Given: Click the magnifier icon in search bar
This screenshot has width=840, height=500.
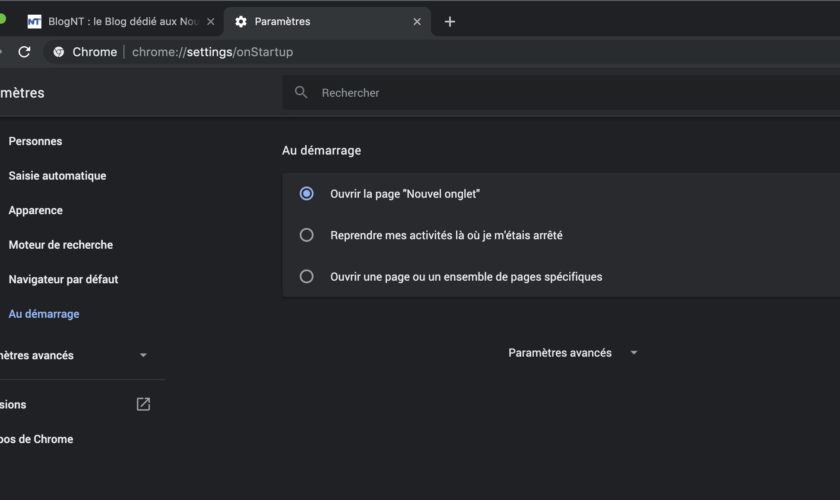Looking at the screenshot, I should [300, 93].
